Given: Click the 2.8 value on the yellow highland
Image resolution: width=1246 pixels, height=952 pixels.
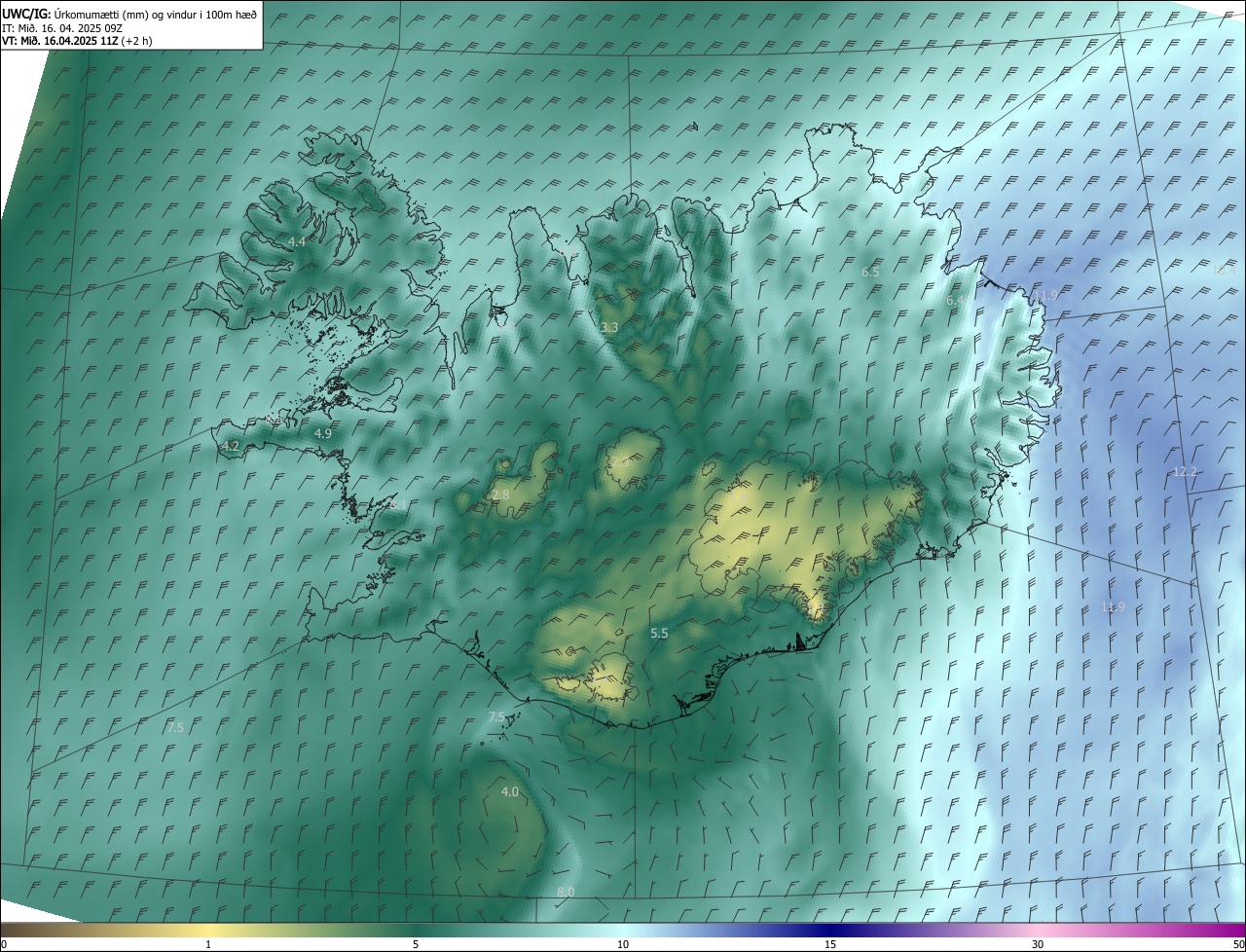Looking at the screenshot, I should click(500, 495).
